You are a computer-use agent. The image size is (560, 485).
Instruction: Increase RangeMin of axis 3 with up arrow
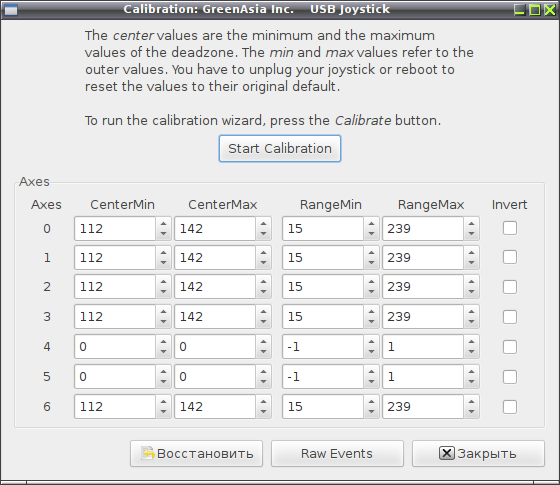[x=371, y=312]
